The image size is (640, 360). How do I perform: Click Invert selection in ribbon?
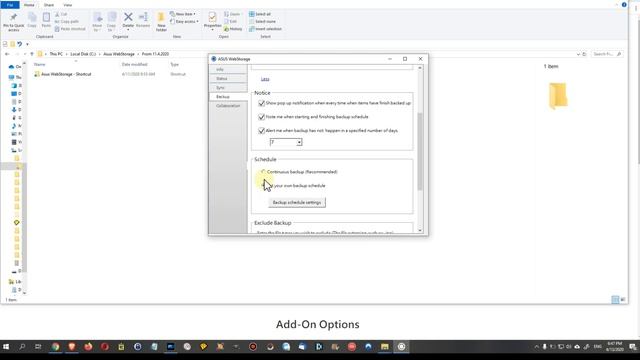(265, 29)
